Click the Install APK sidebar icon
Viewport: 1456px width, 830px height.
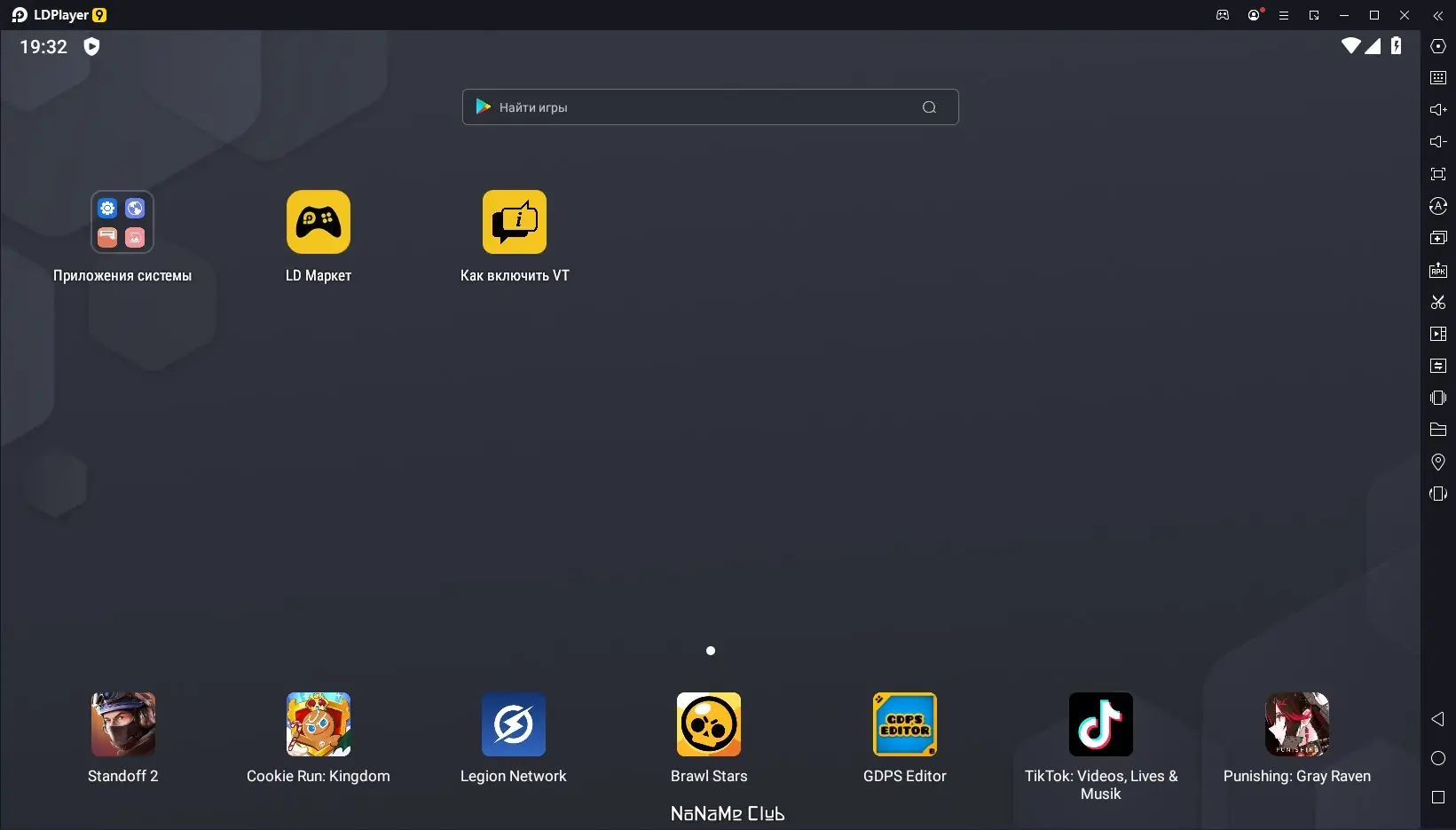tap(1438, 270)
